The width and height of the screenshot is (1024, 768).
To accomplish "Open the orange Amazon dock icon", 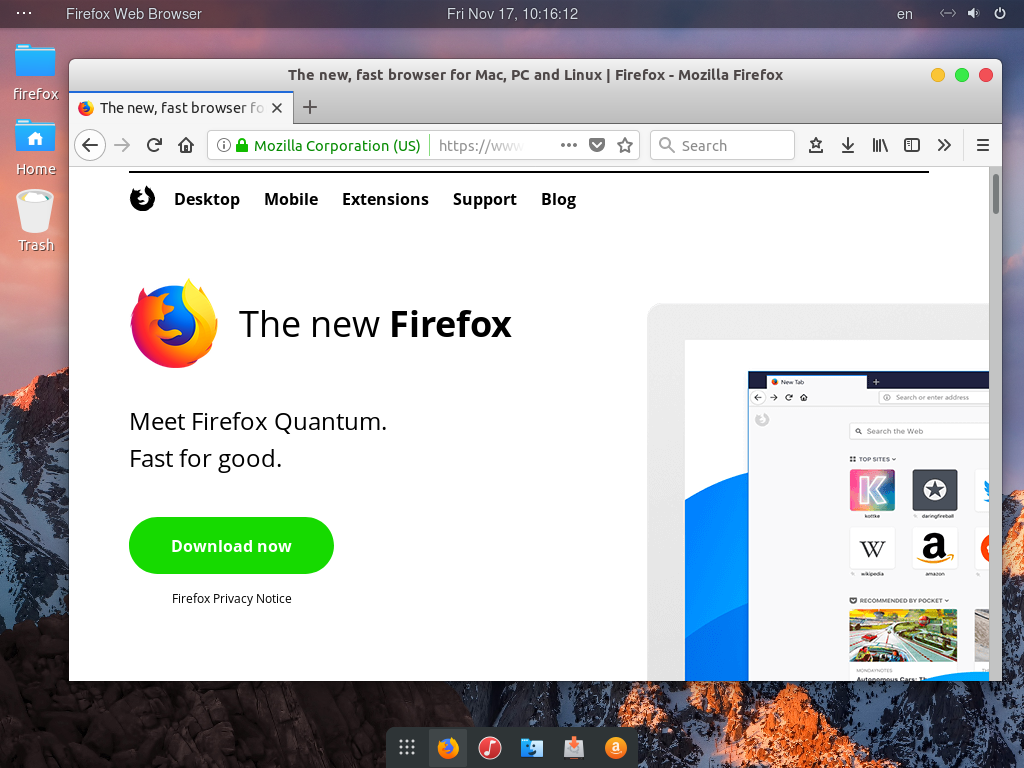I will click(x=615, y=747).
